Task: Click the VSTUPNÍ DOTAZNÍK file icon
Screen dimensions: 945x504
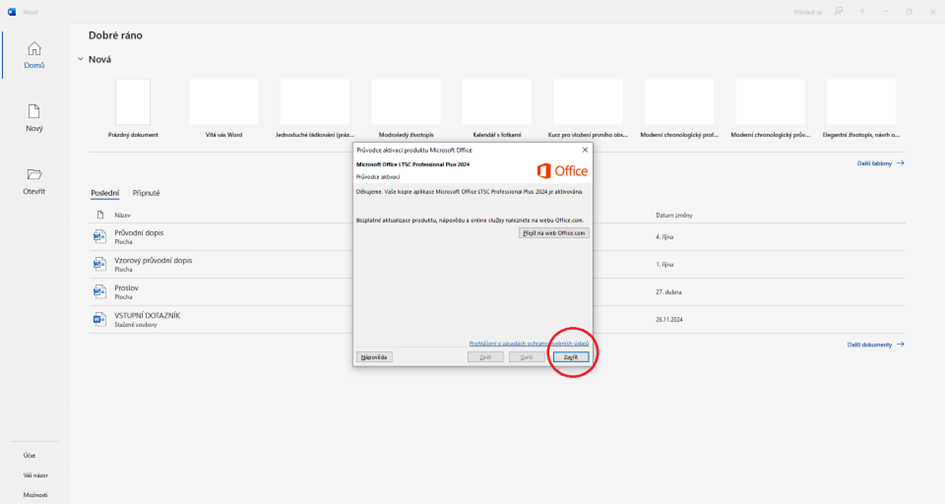Action: (x=99, y=319)
